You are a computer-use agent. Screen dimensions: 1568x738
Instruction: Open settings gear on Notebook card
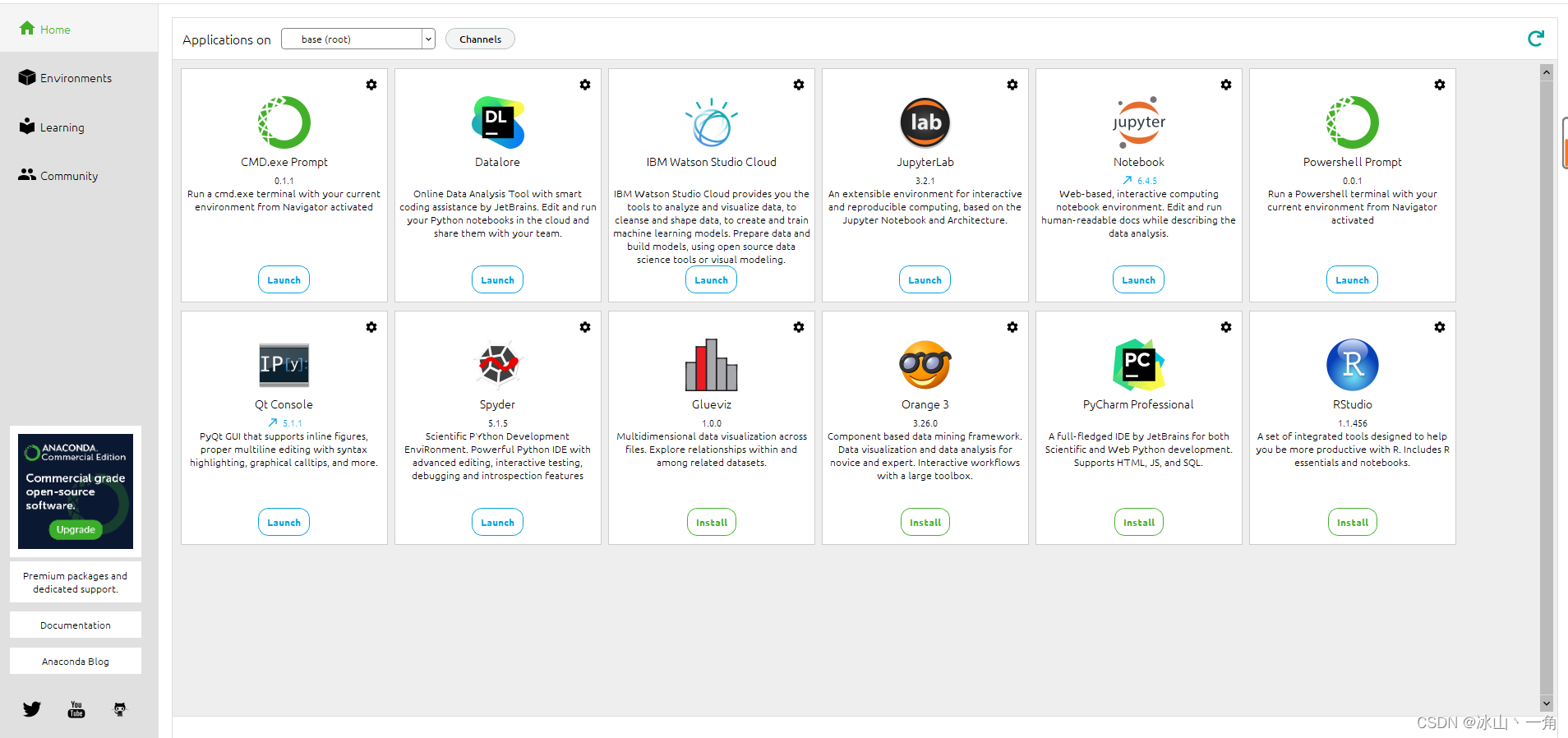coord(1226,85)
